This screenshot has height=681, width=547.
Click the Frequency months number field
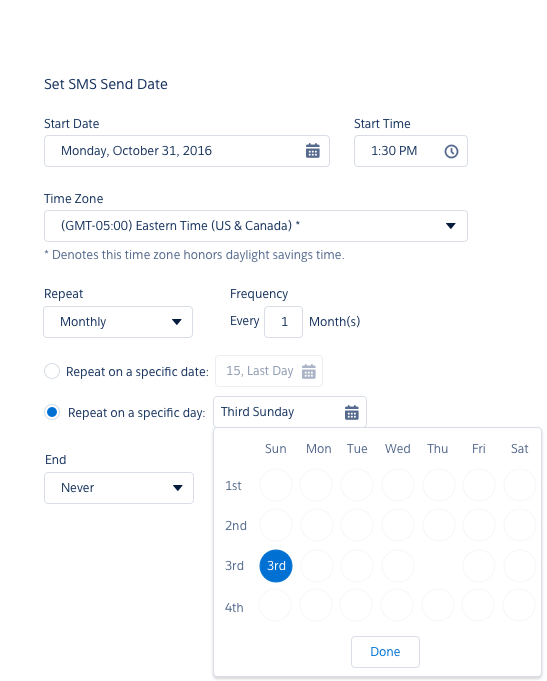click(283, 322)
